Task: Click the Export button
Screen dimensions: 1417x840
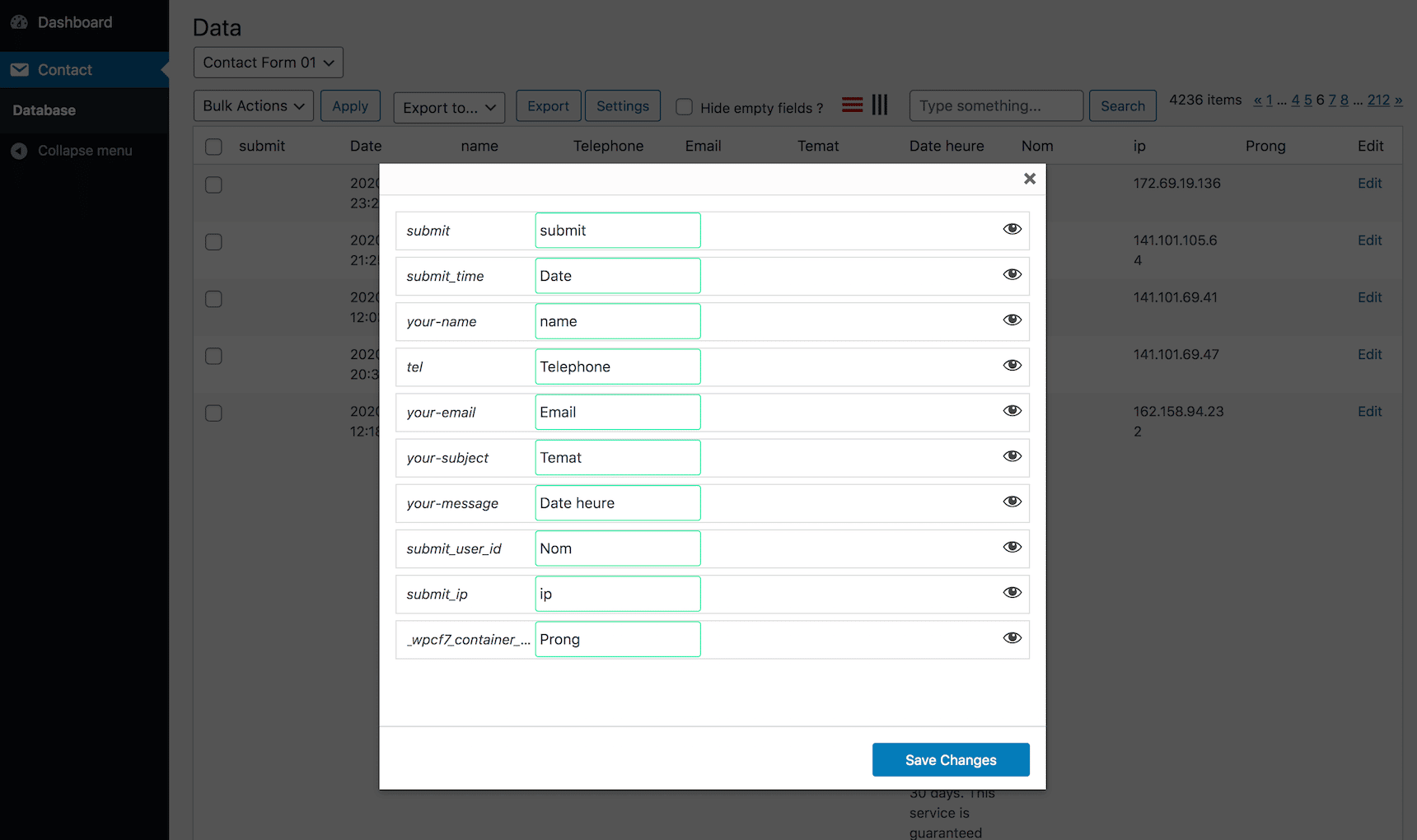Action: pos(548,105)
